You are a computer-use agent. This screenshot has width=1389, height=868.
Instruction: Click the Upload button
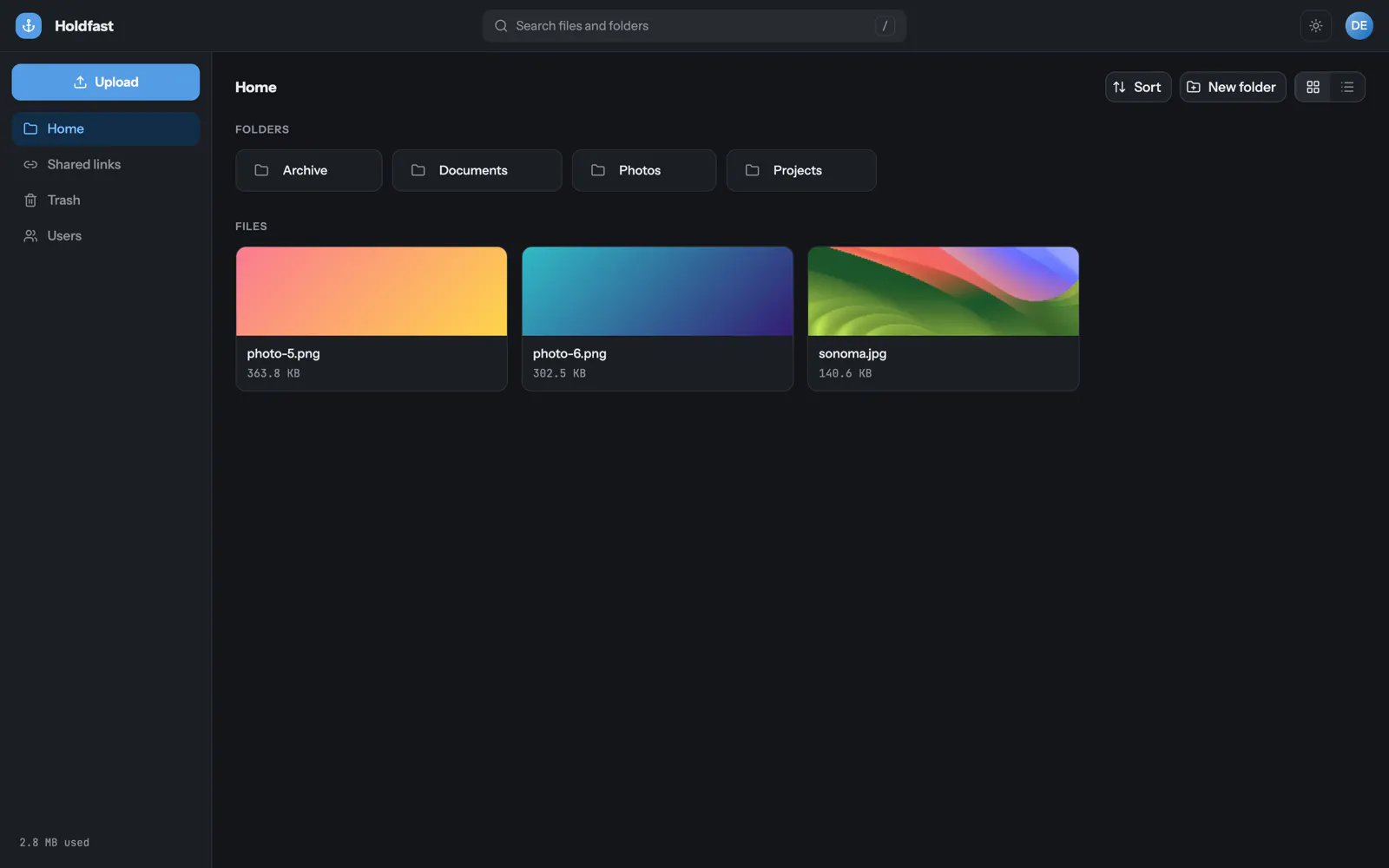click(106, 82)
